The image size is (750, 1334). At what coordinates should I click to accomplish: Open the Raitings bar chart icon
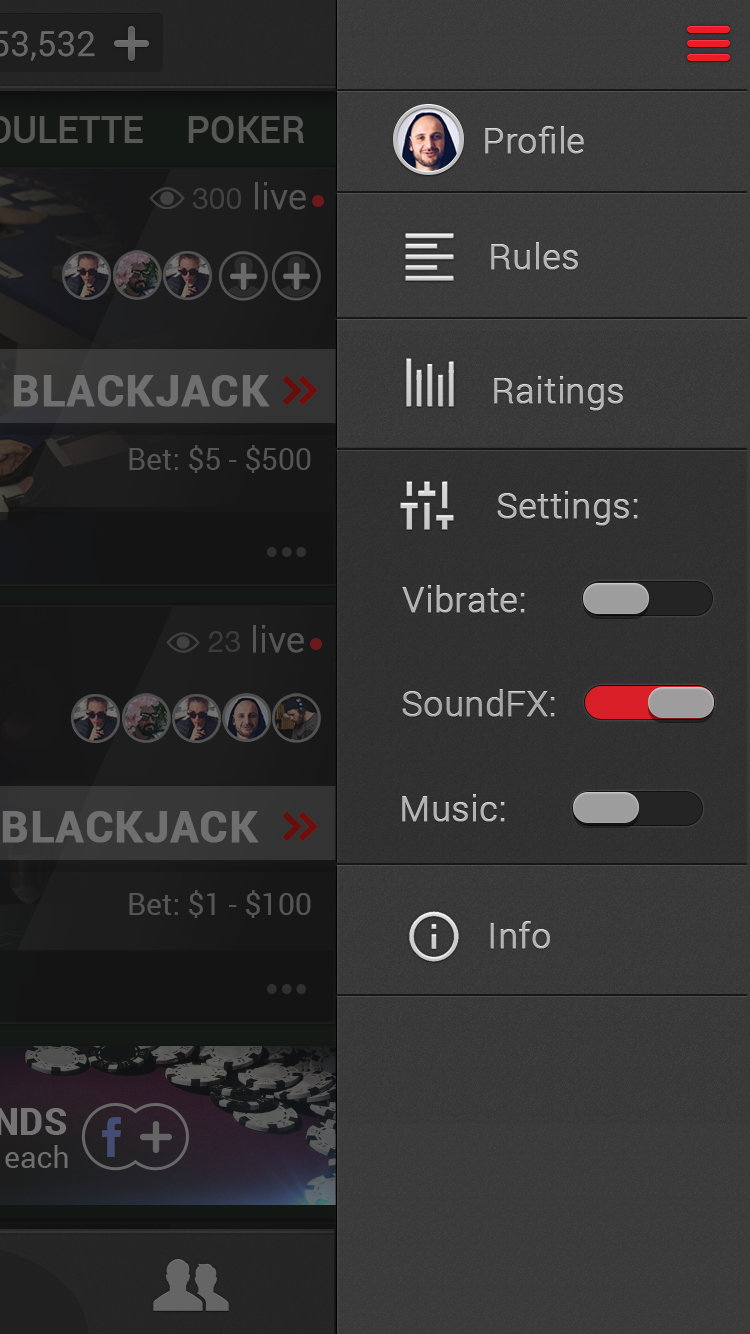click(430, 383)
